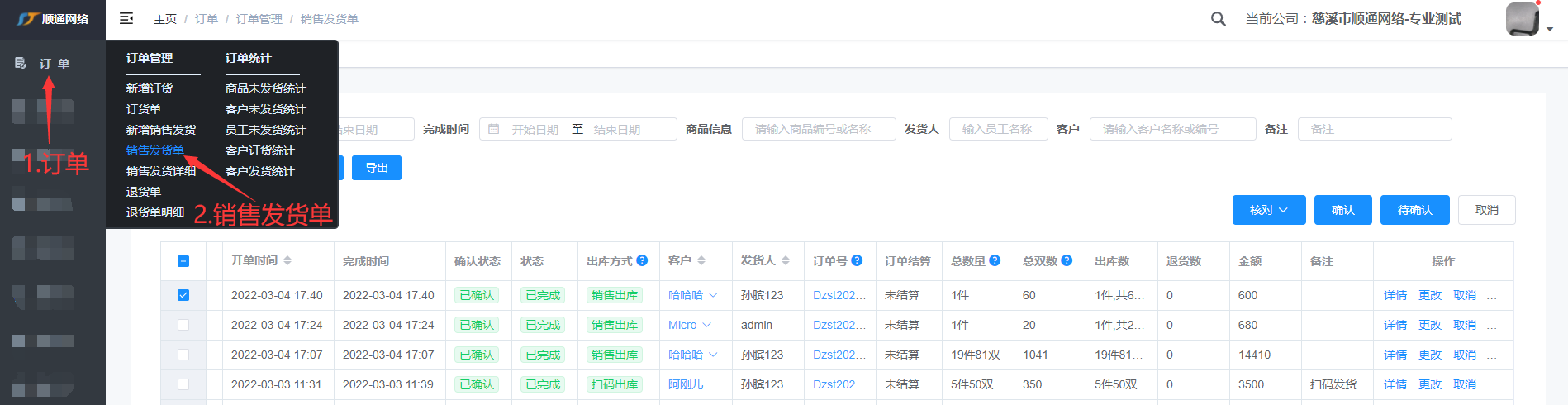Collapse the sidebar with the hamburger icon
The height and width of the screenshot is (405, 1568).
tap(126, 18)
